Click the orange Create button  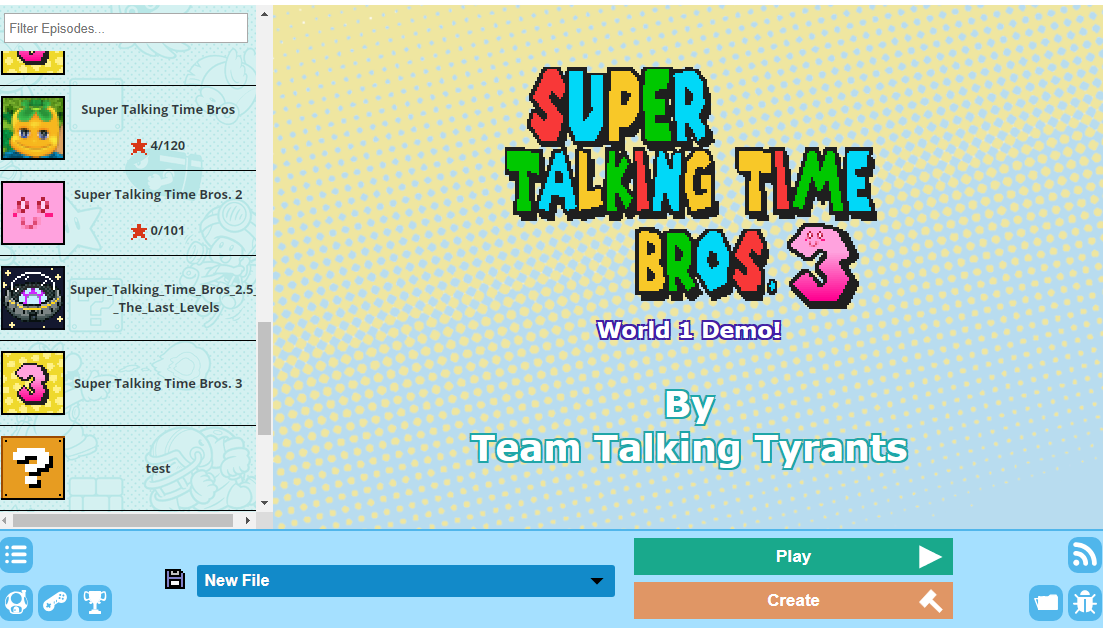(793, 601)
